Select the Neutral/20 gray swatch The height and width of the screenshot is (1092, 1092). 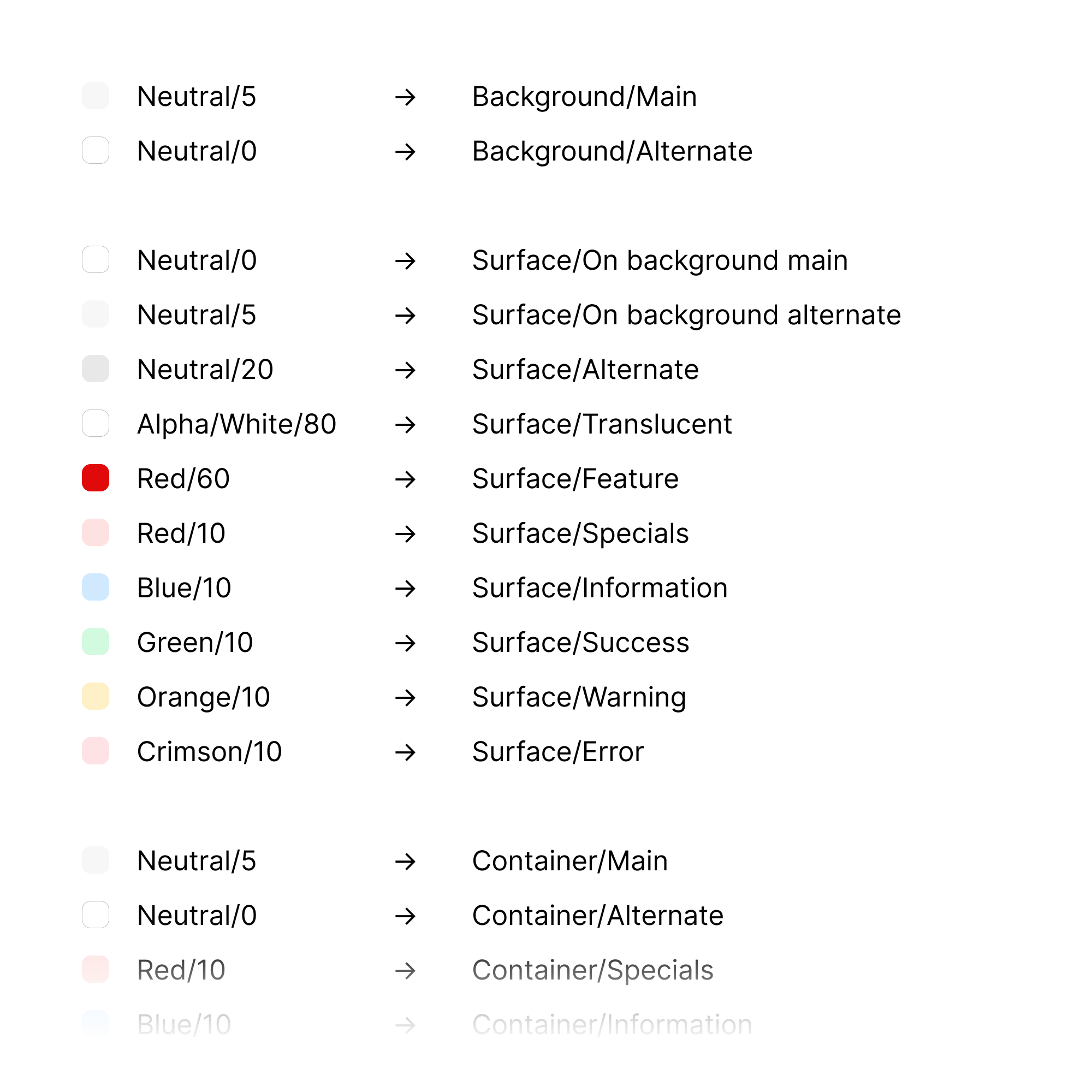click(x=96, y=369)
